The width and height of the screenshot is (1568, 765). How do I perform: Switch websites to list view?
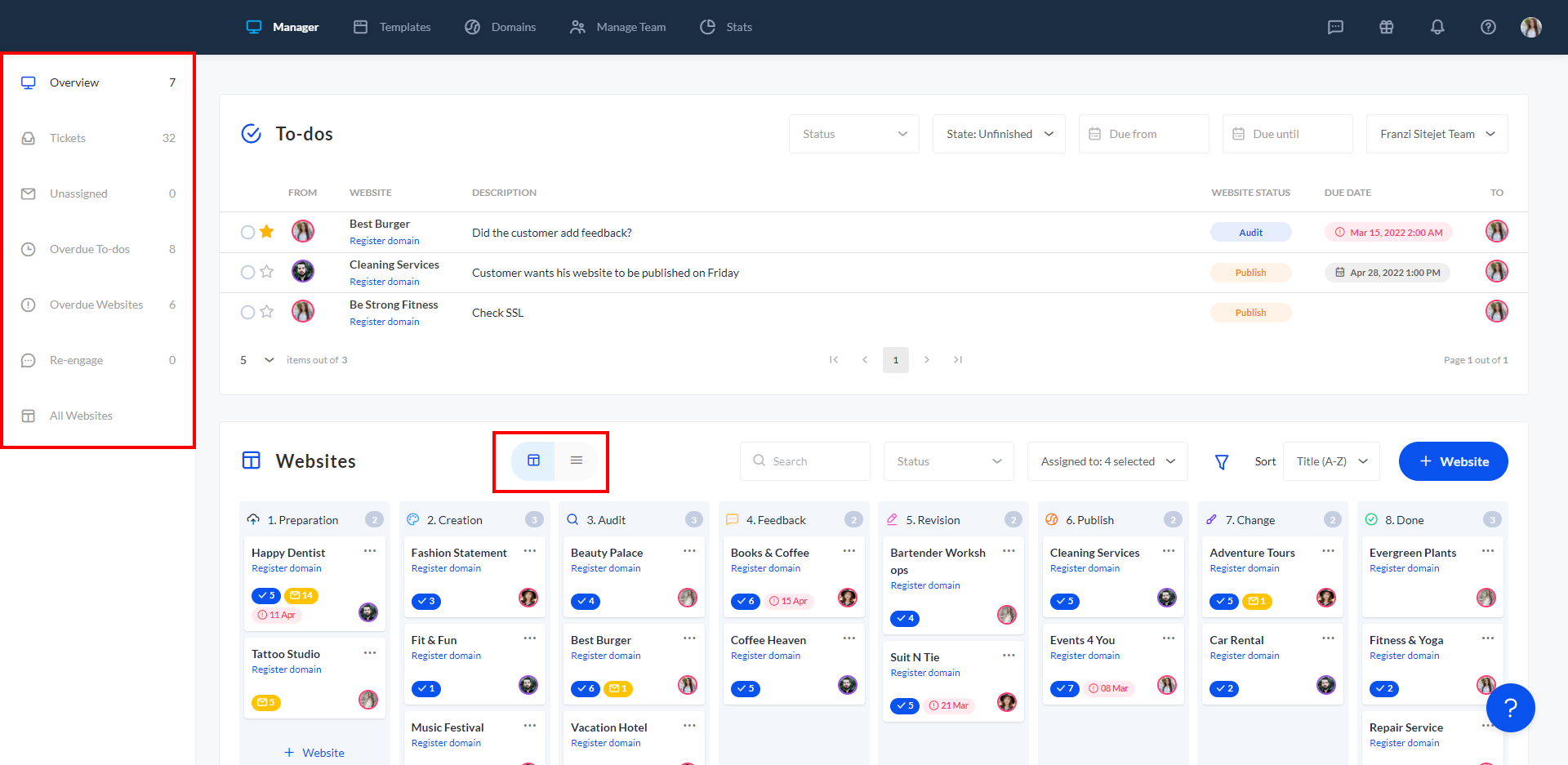point(576,460)
